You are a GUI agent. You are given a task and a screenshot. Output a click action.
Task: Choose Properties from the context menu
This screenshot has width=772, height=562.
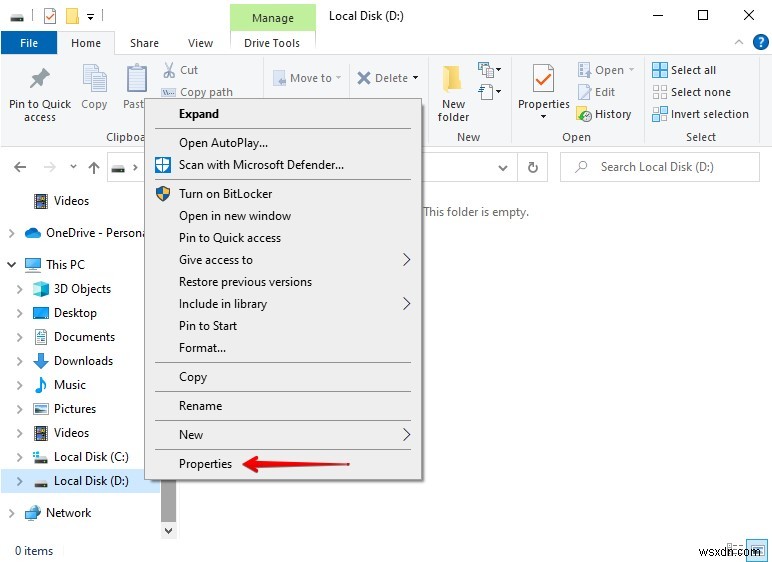click(x=284, y=463)
